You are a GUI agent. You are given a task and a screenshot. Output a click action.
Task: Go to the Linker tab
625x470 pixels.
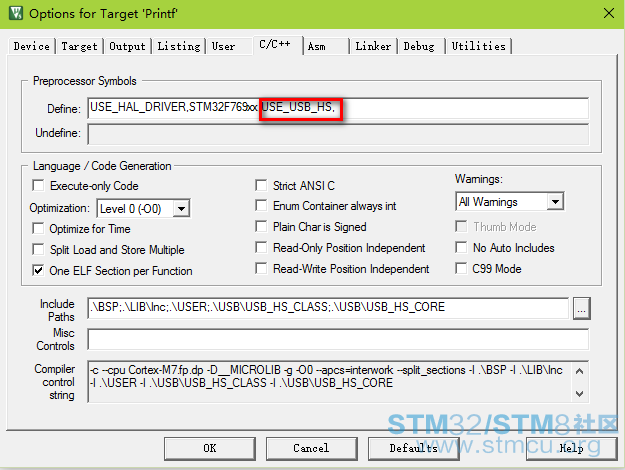click(373, 46)
